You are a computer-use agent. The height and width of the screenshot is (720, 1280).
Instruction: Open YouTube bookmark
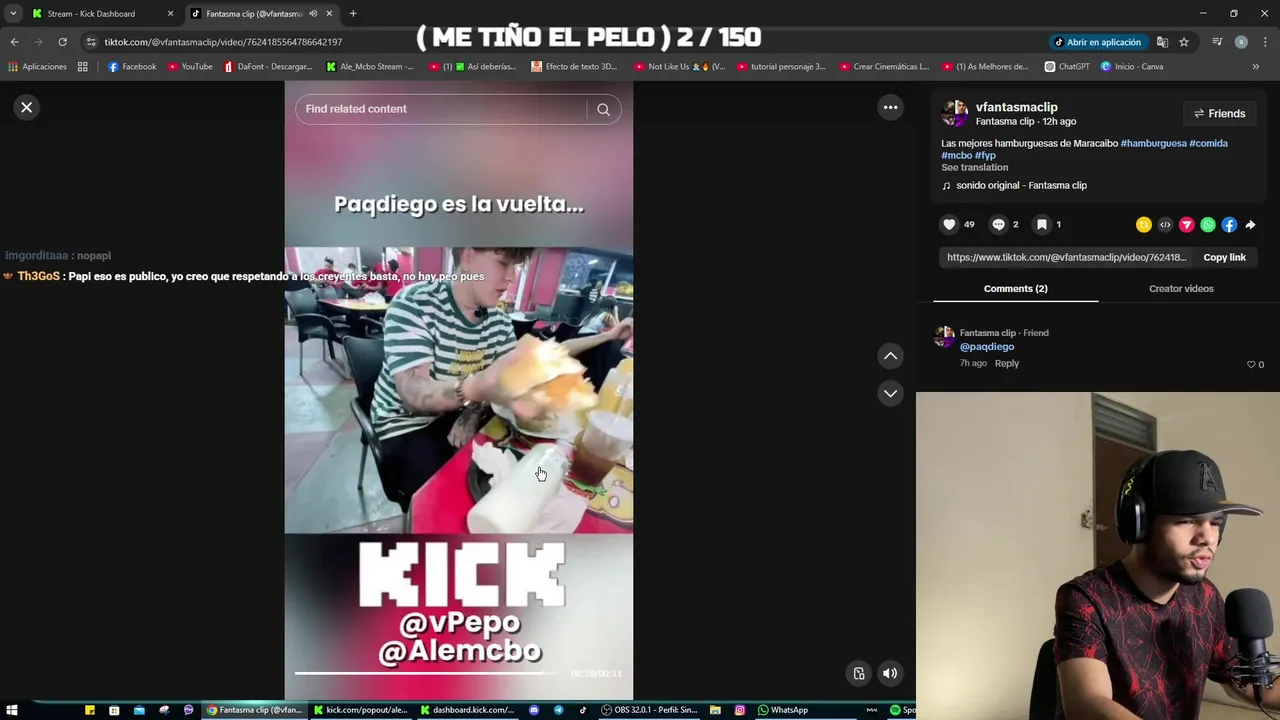190,67
